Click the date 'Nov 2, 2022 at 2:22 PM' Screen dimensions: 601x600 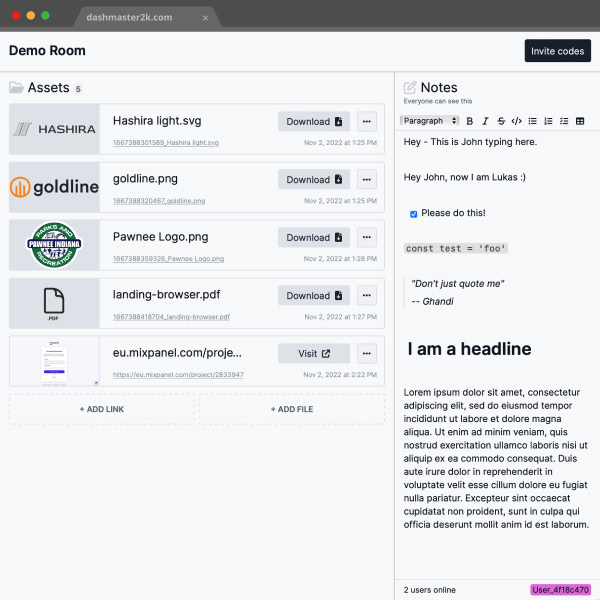tap(340, 375)
